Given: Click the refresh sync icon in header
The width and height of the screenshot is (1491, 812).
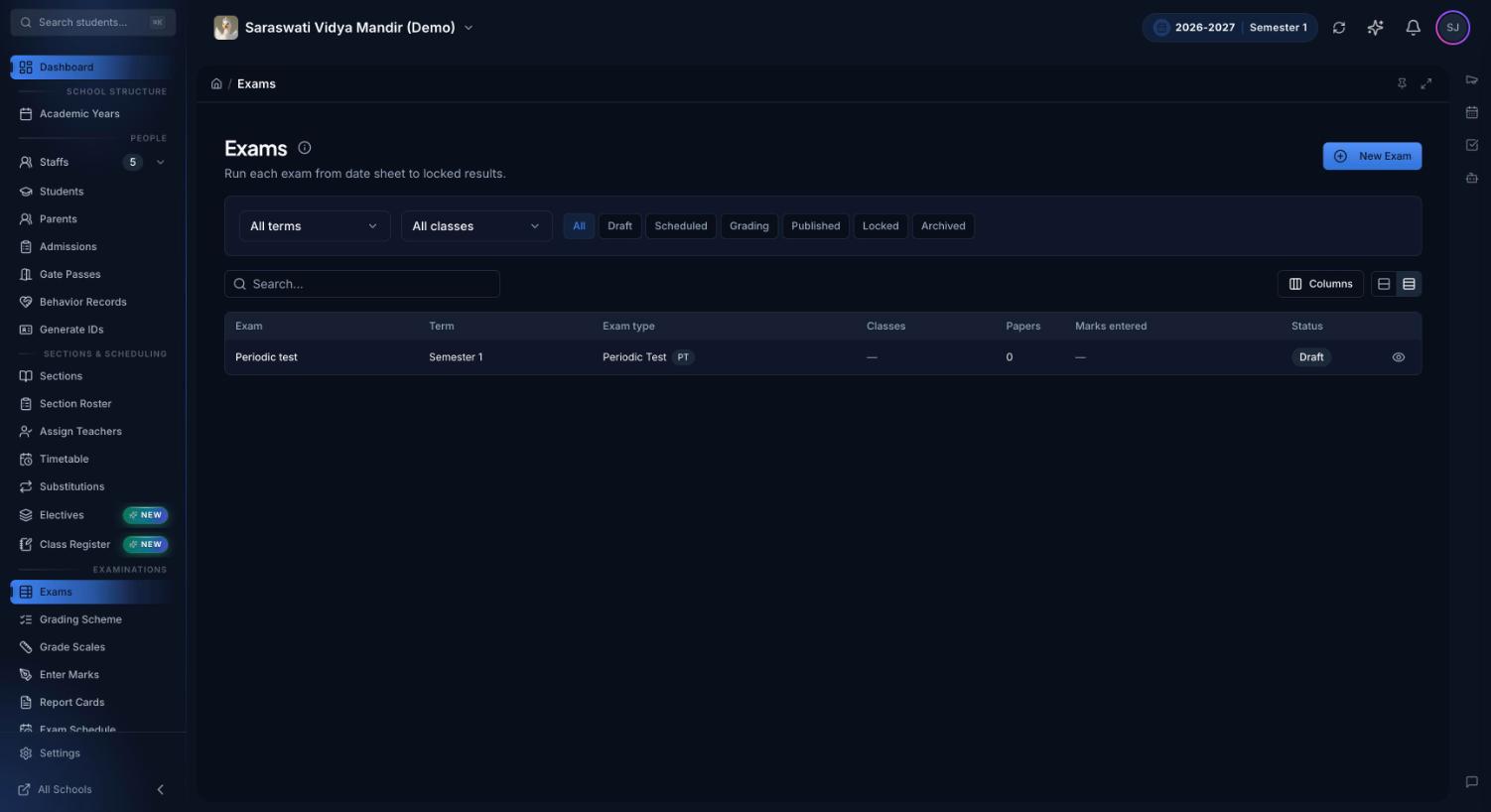Looking at the screenshot, I should (x=1339, y=28).
